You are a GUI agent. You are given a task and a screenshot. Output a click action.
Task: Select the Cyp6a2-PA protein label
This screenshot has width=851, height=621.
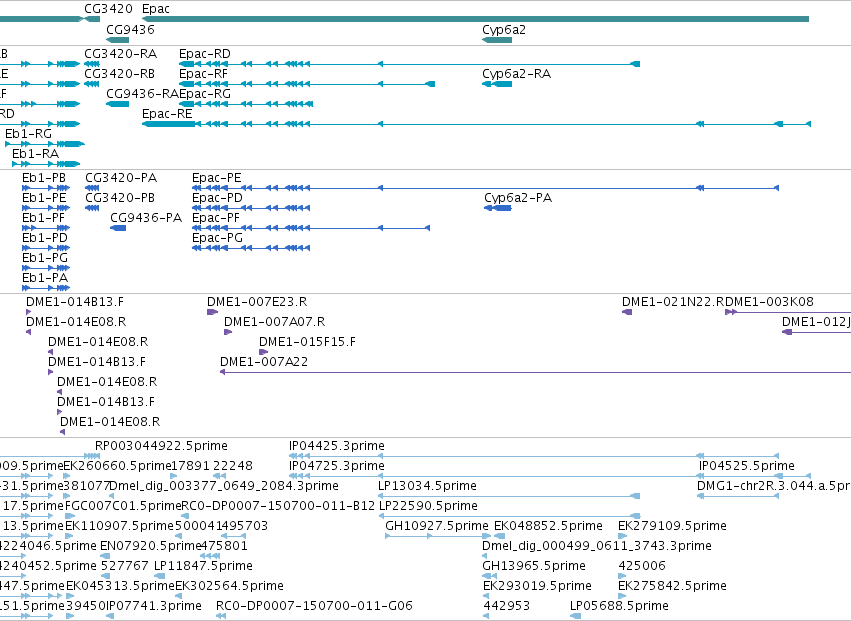518,198
